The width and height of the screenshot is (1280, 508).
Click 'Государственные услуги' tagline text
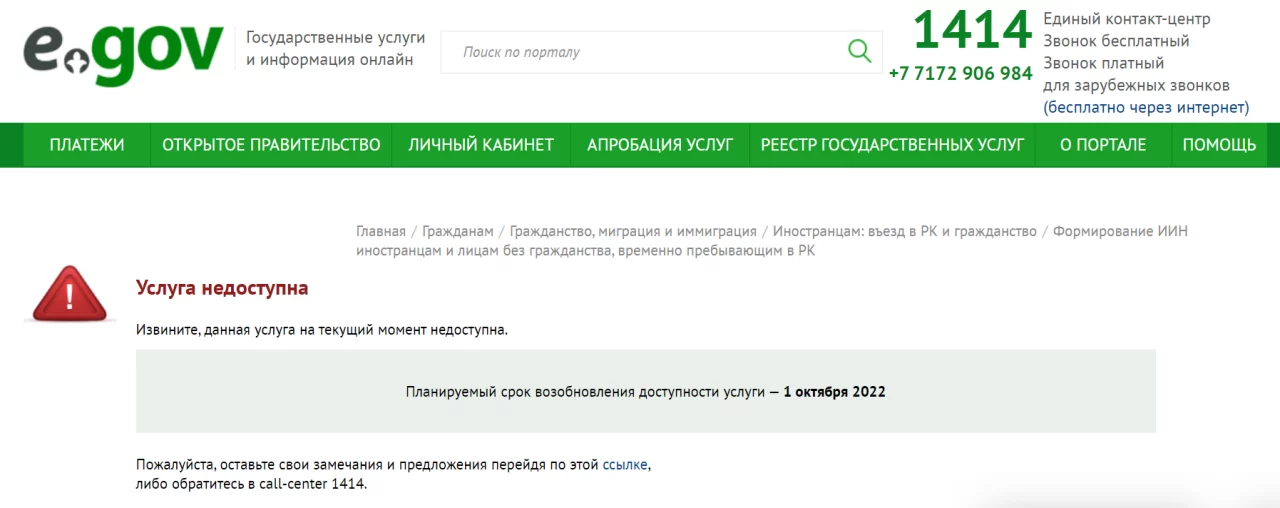coord(336,37)
